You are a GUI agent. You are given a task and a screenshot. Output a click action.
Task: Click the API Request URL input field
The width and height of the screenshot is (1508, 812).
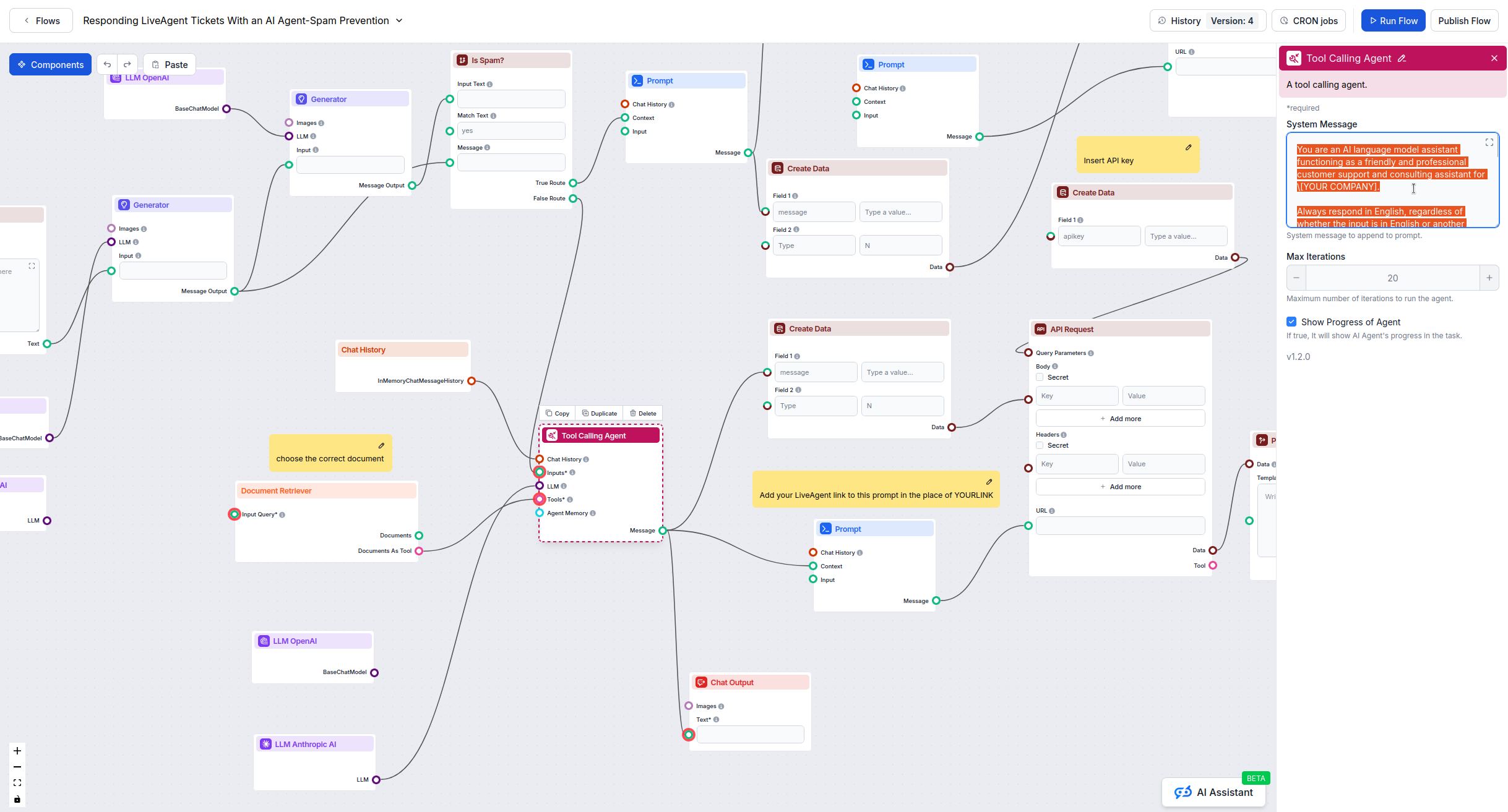(x=1119, y=526)
